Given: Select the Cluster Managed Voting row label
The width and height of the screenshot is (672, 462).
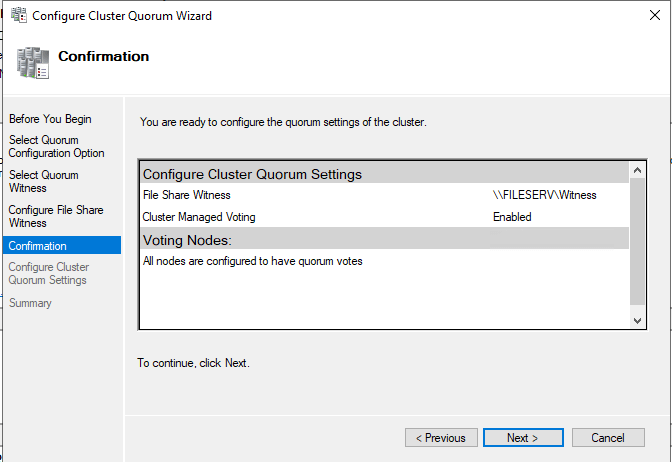Looking at the screenshot, I should [198, 216].
